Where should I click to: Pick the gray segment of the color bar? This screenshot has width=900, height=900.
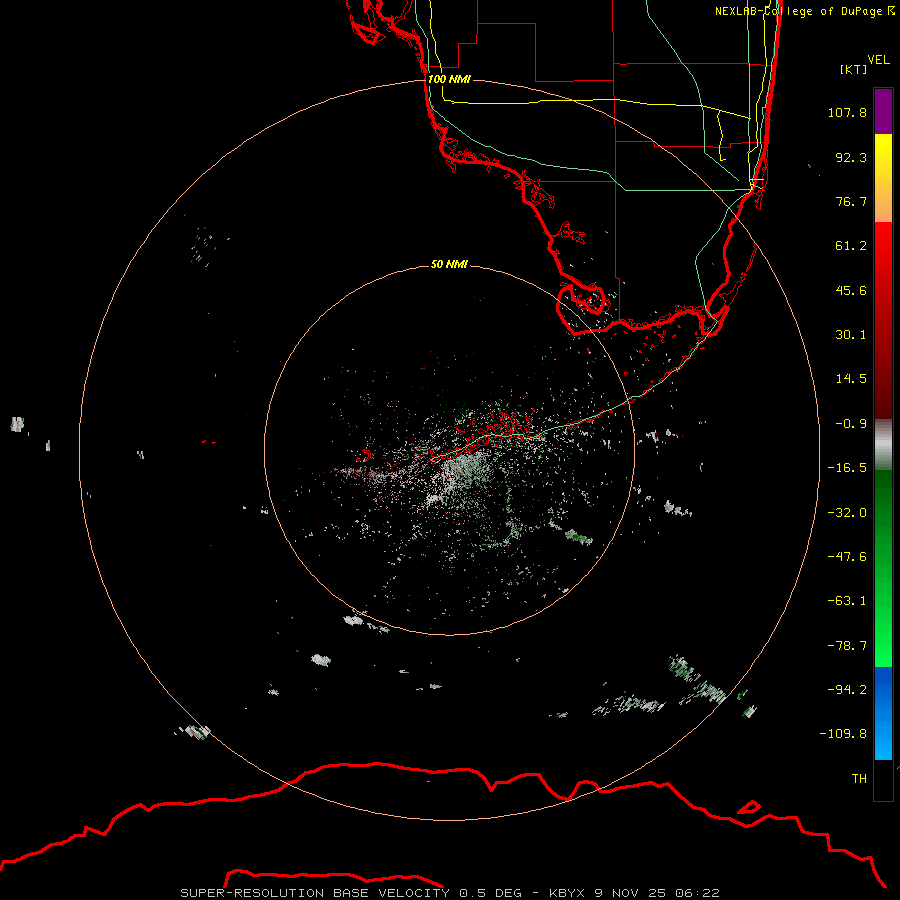coord(883,445)
